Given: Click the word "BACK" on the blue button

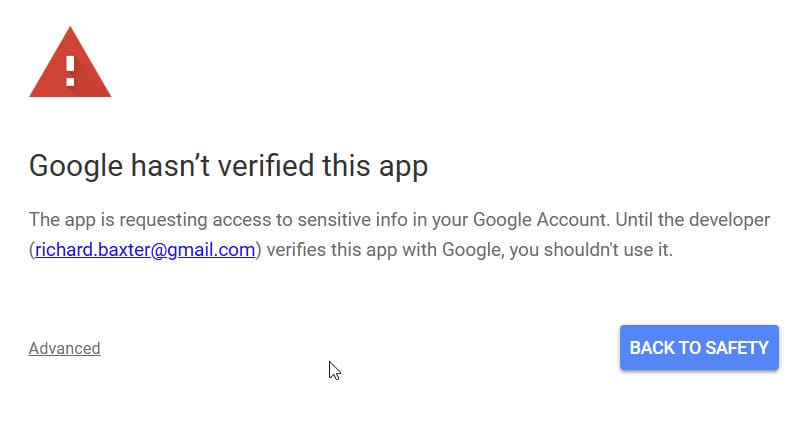Looking at the screenshot, I should pyautogui.click(x=652, y=348).
